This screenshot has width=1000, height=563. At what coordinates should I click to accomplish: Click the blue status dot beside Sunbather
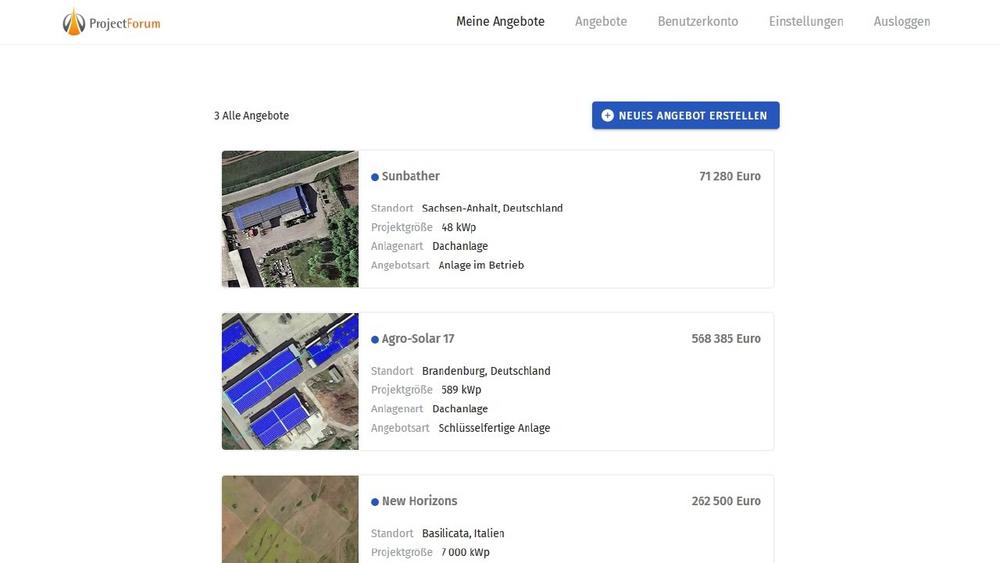click(x=375, y=177)
